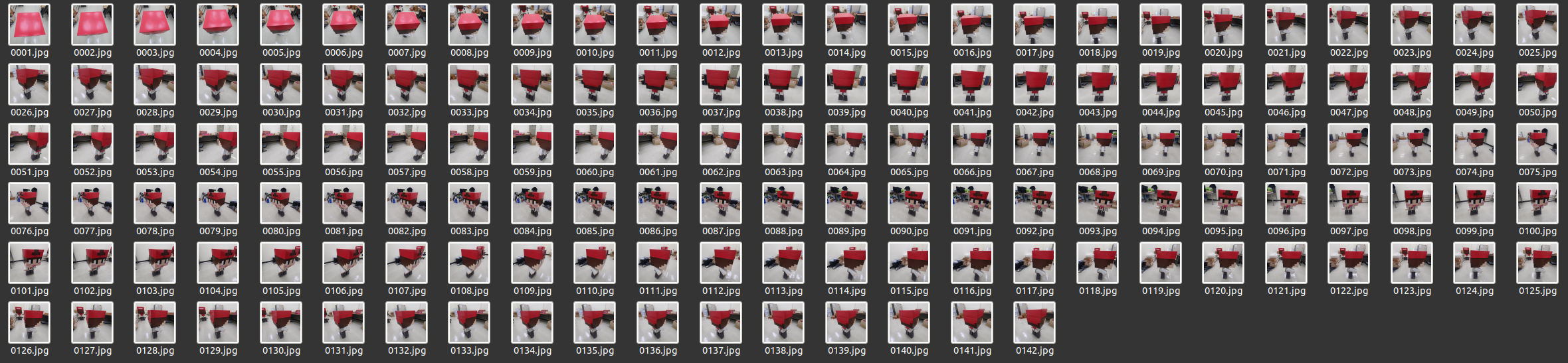
Task: Click the 0142.jpg thumbnail
Action: 1034,323
